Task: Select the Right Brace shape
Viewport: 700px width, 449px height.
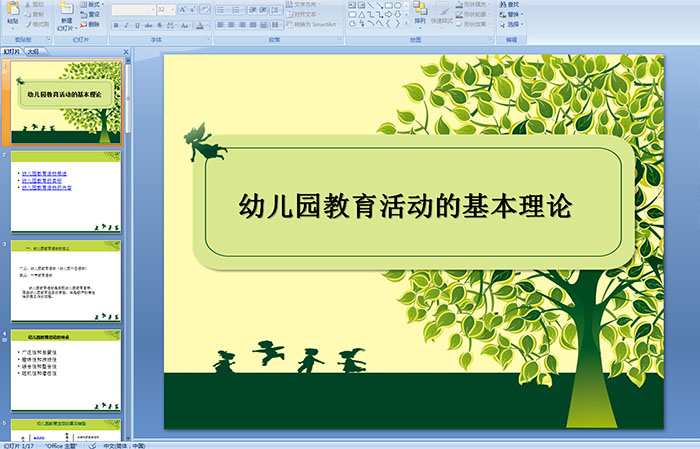Action: click(397, 23)
